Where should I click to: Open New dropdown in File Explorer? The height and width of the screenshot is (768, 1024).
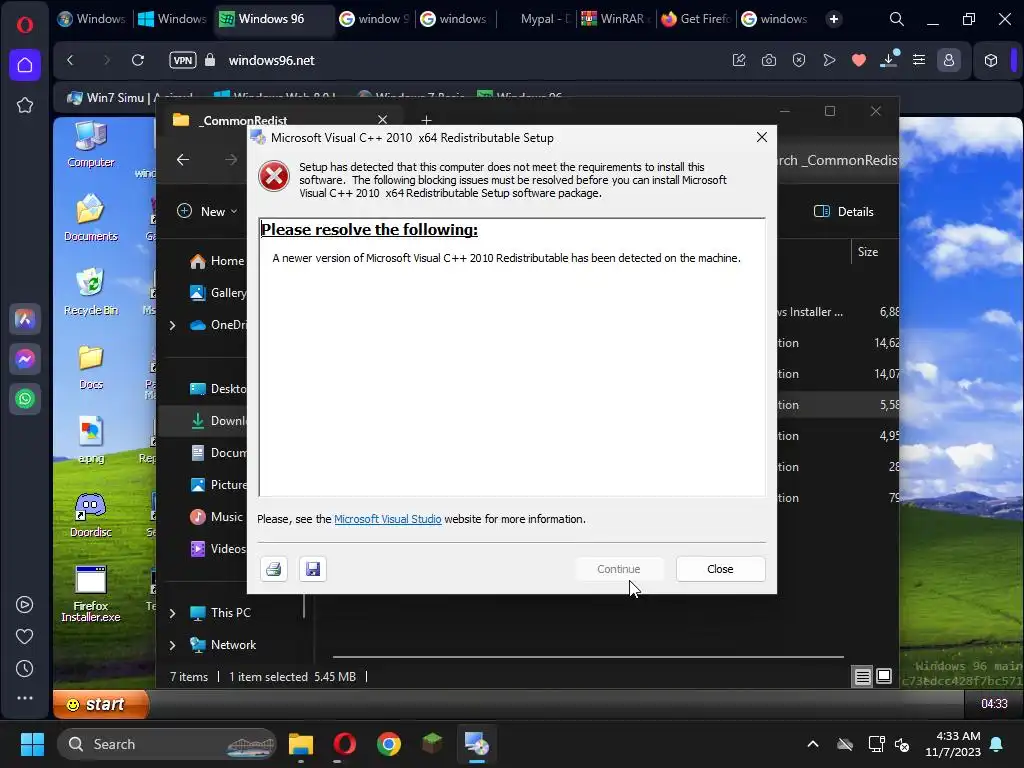pos(207,212)
